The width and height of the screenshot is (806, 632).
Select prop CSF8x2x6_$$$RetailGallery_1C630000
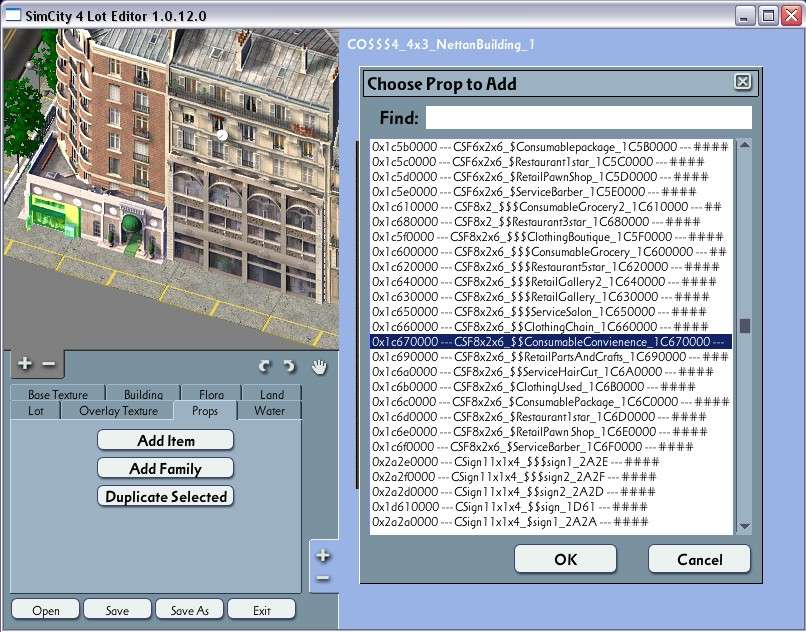click(551, 297)
